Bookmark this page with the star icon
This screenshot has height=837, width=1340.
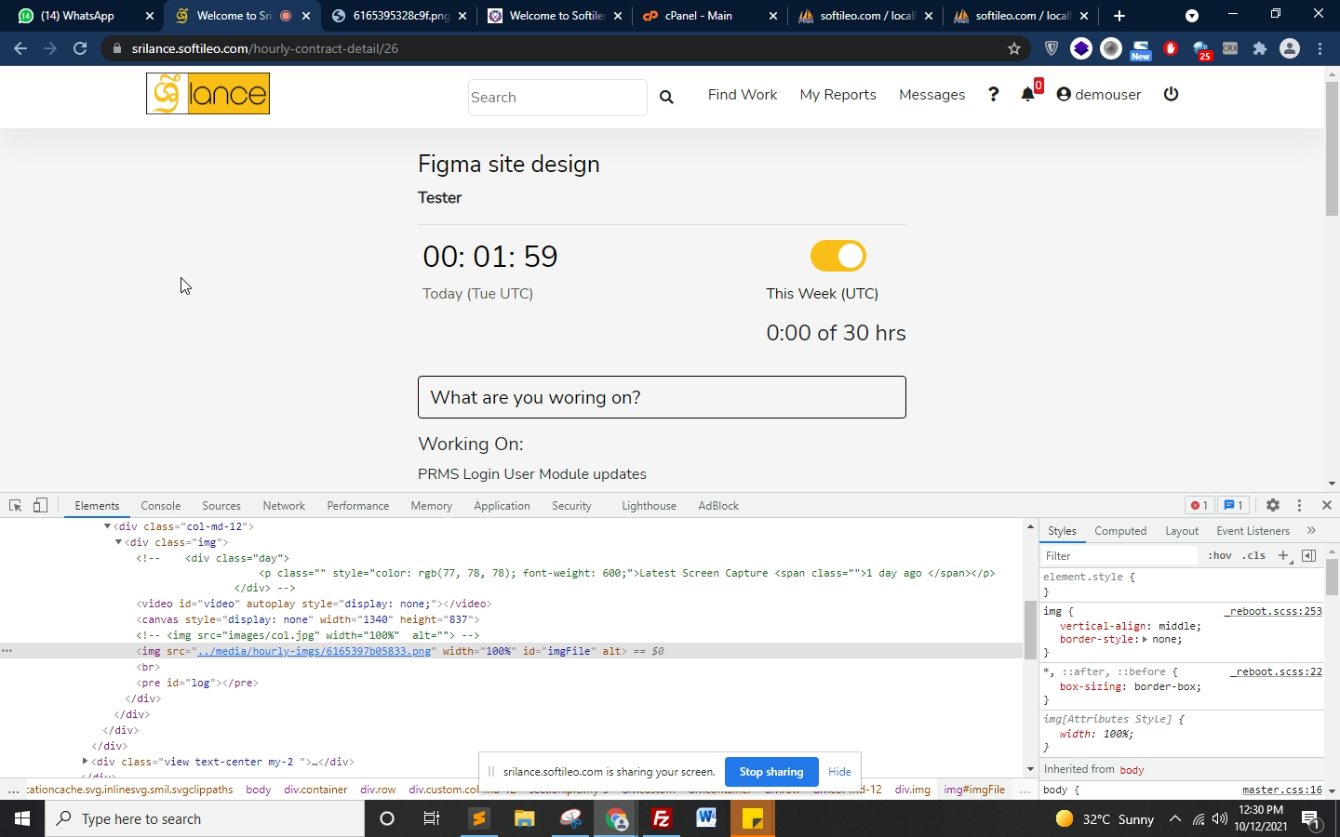(1014, 48)
